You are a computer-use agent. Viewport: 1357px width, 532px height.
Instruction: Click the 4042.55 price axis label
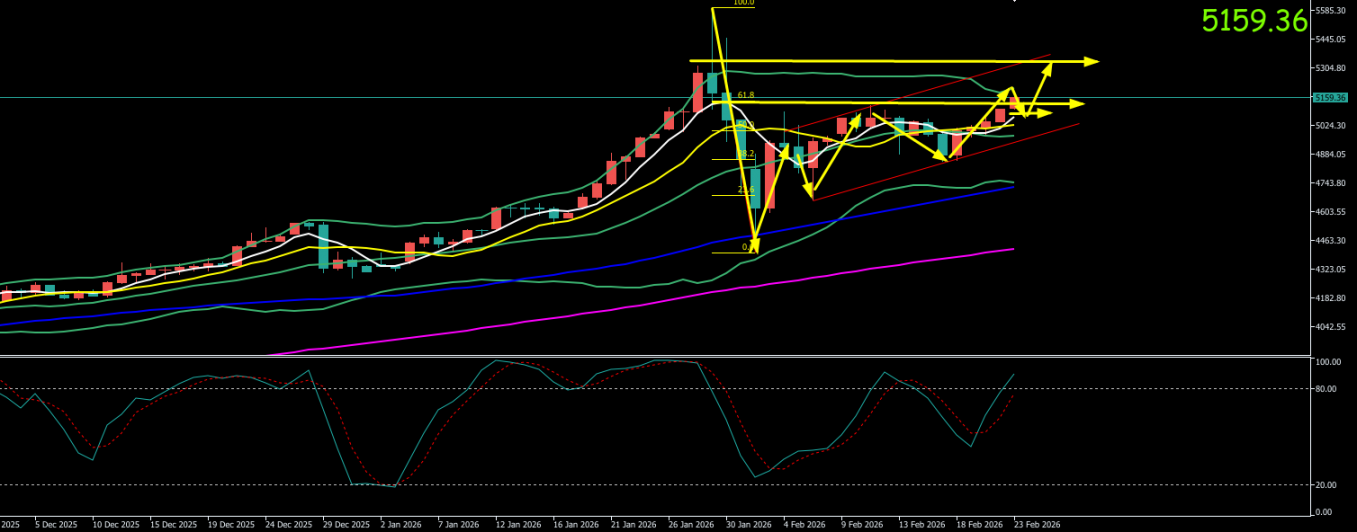1330,327
